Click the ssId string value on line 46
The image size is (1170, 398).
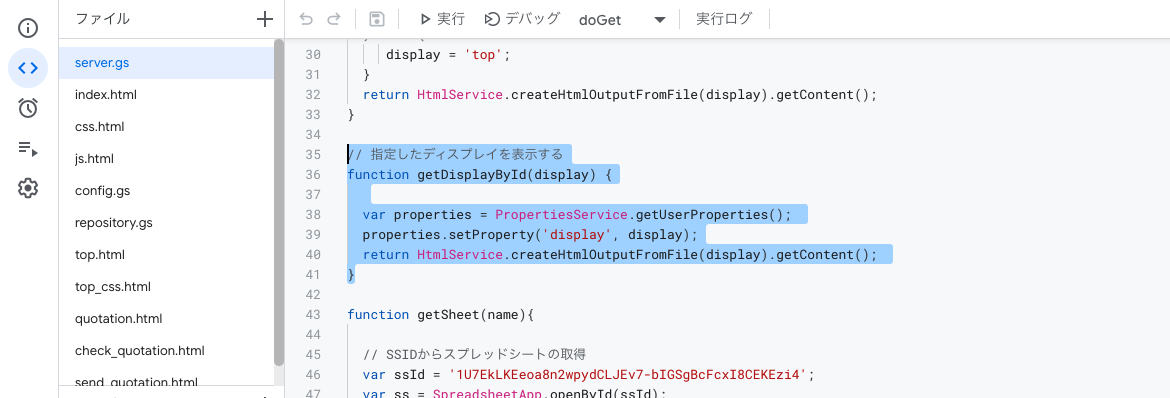pyautogui.click(x=628, y=375)
